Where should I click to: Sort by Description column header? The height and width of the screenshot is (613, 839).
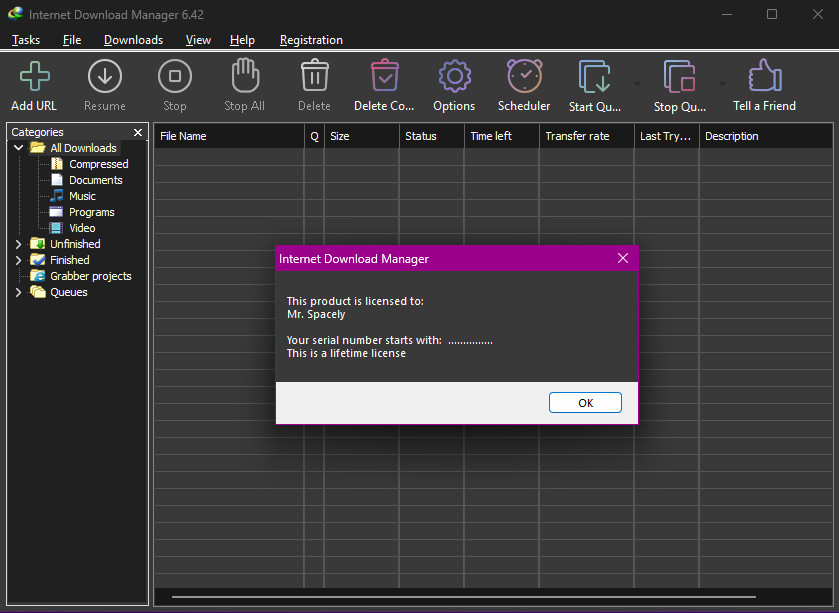765,136
